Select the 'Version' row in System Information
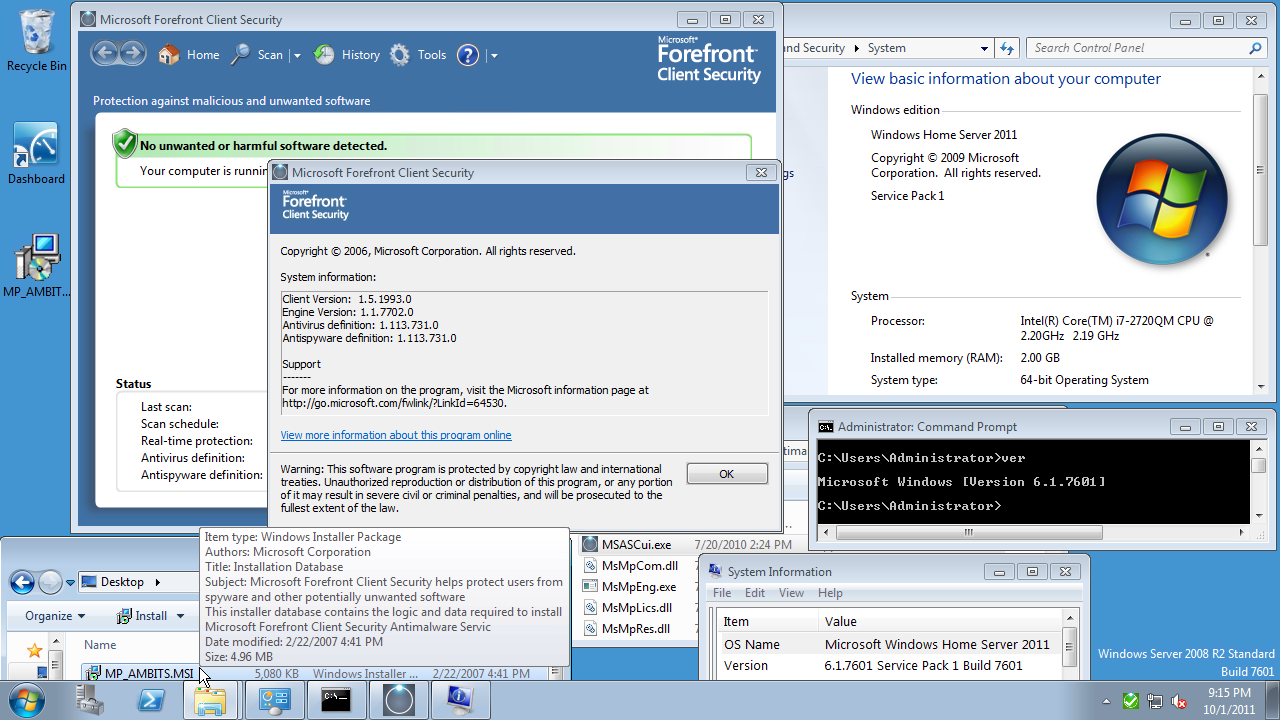Viewport: 1280px width, 720px height. pyautogui.click(x=888, y=665)
